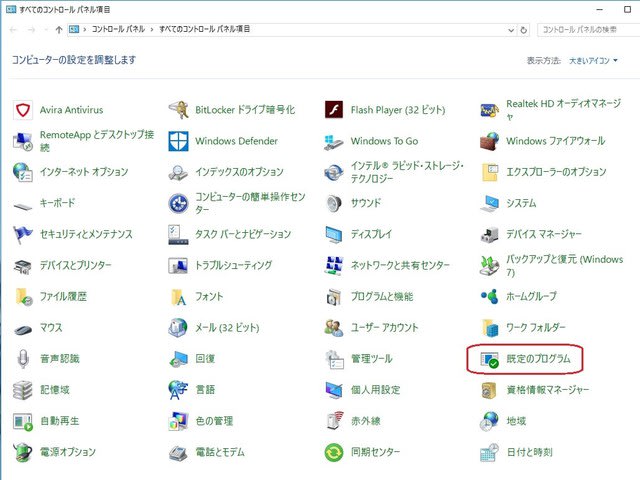Expand chevron after the address bar icon
Image resolution: width=640 pixels, height=480 pixels.
84,29
